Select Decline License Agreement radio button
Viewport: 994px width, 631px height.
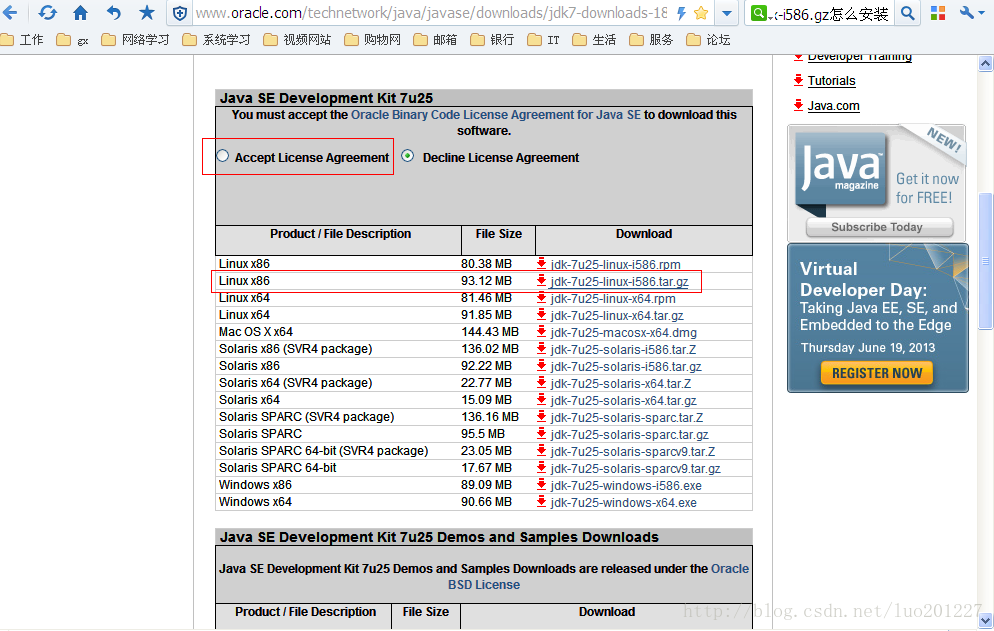point(408,156)
